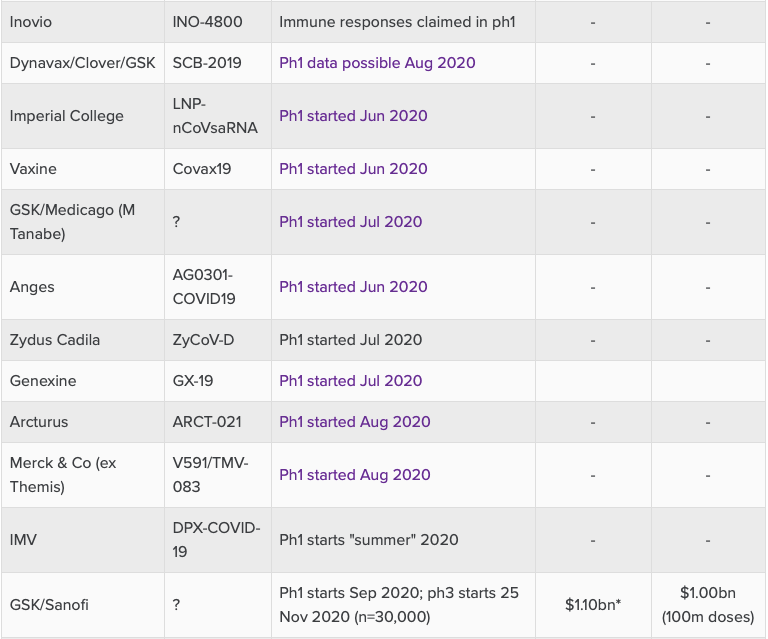The height and width of the screenshot is (639, 768).
Task: Click the $1.00bn (100m doses) cell
Action: [707, 605]
